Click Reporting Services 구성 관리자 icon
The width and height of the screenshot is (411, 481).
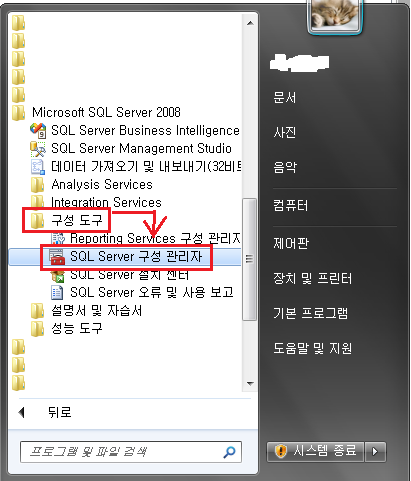tap(58, 238)
